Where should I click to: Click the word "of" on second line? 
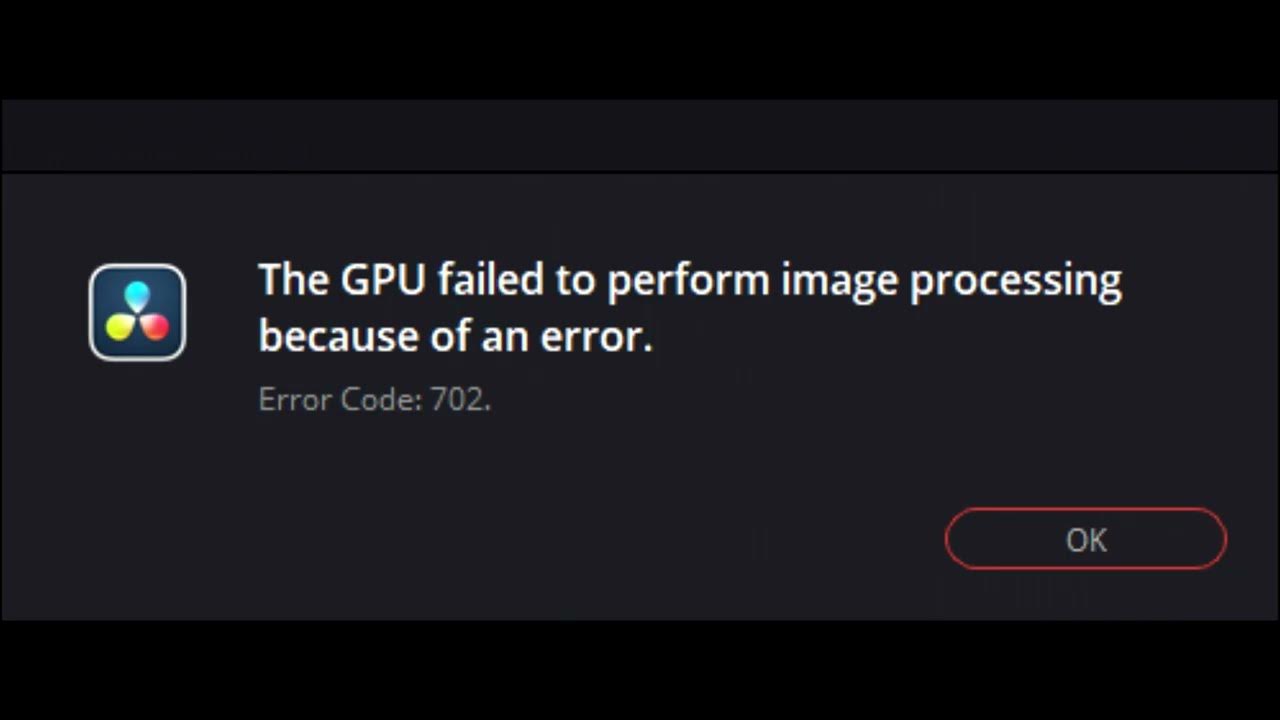(x=450, y=337)
